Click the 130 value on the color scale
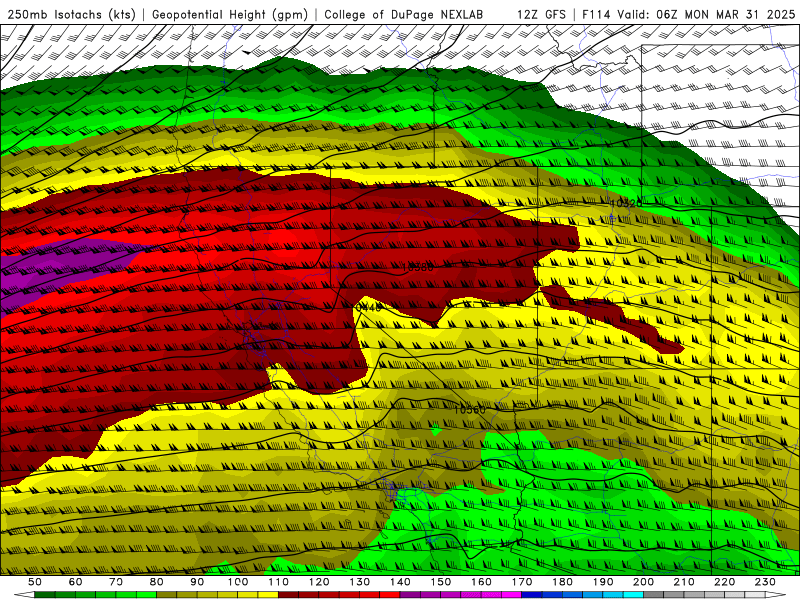This screenshot has width=800, height=600. [360, 582]
